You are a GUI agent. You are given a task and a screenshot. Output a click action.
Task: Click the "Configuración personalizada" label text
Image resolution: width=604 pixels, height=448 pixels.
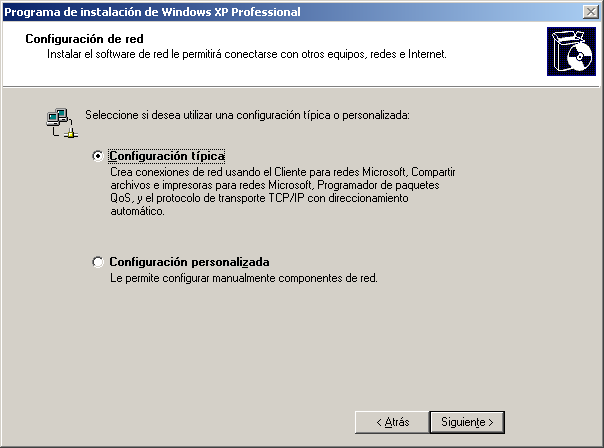(x=189, y=263)
